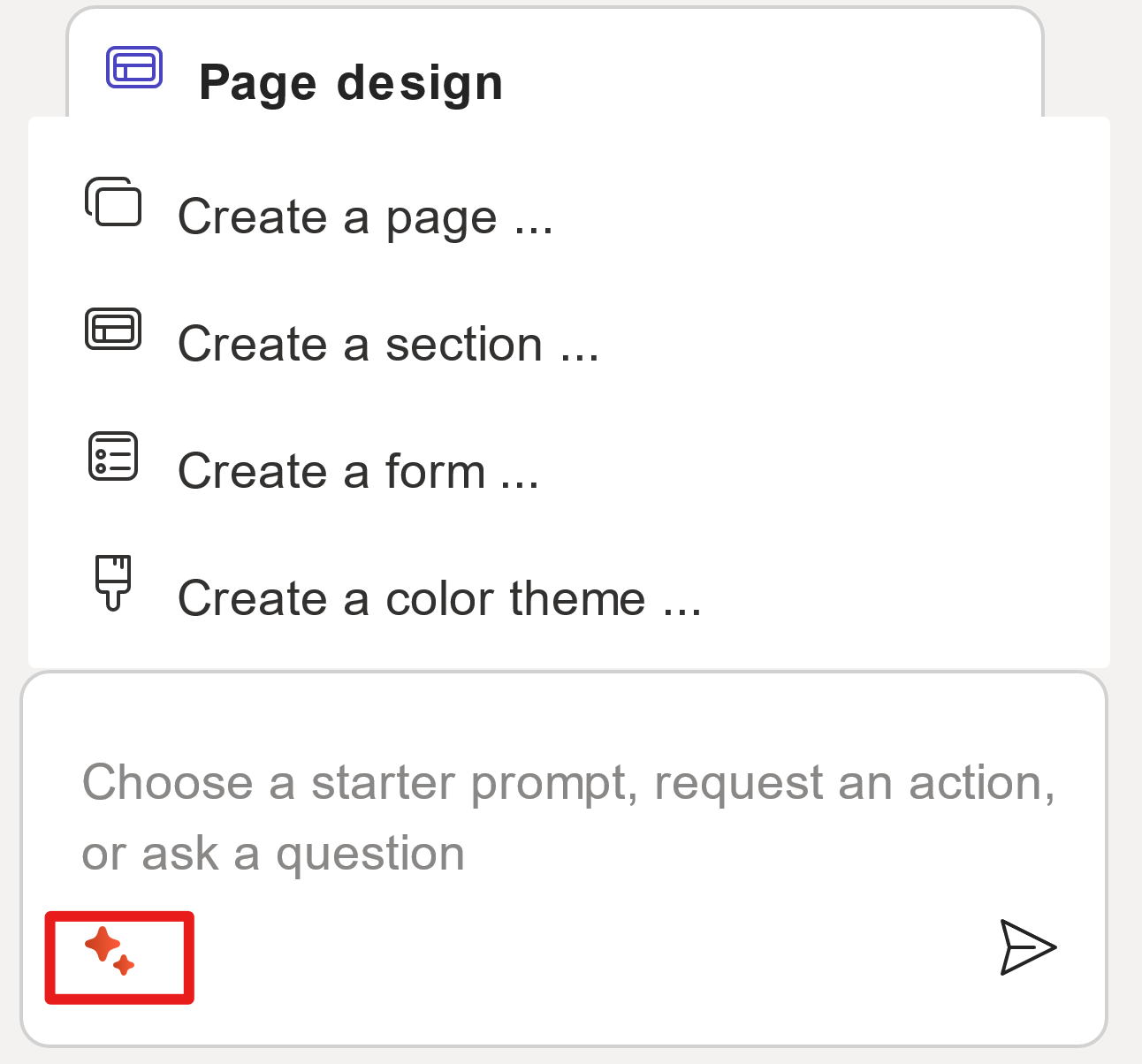Click the Page design layout icon
This screenshot has height=1064, width=1142.
pyautogui.click(x=134, y=67)
